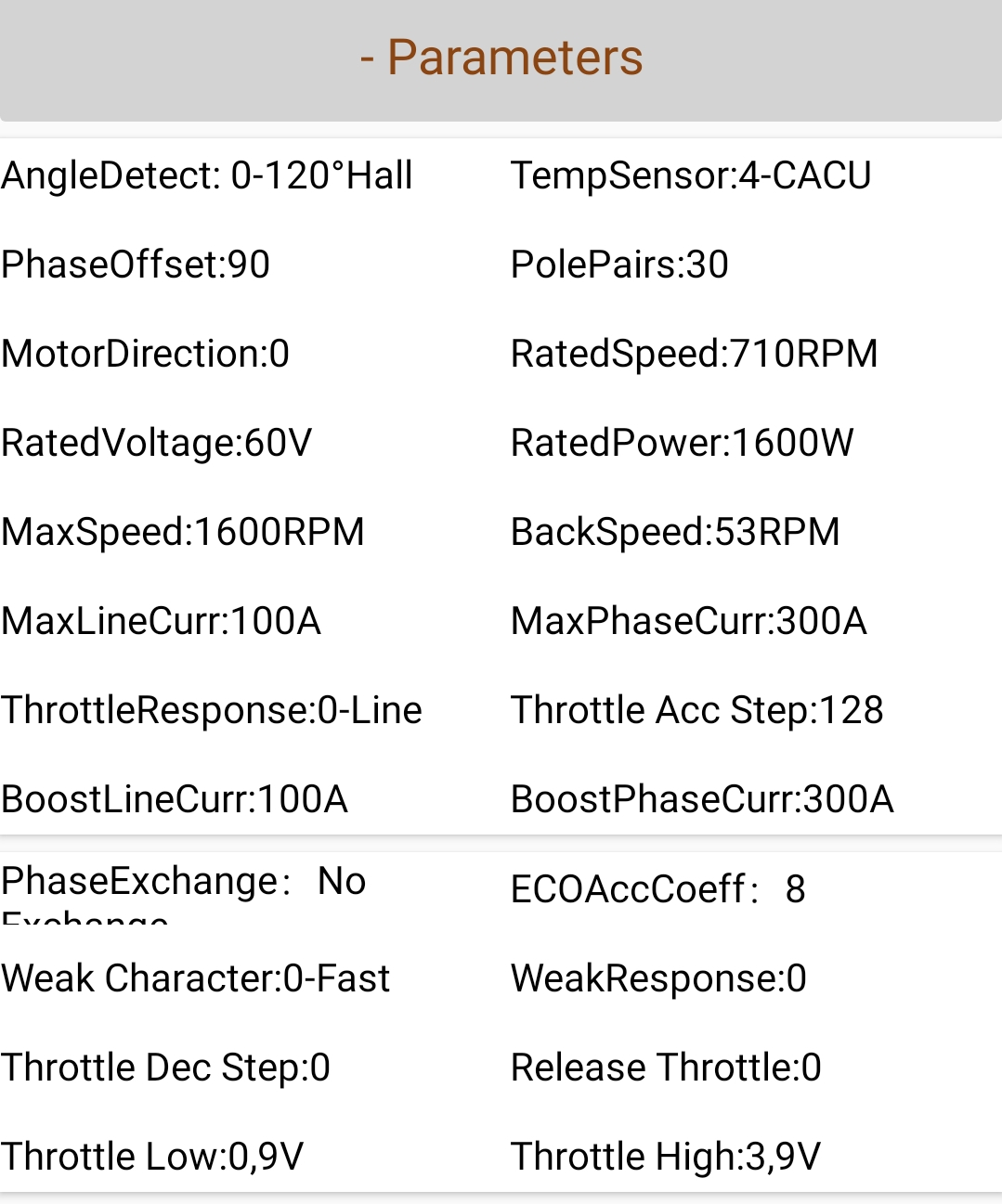Tap the RatedVoltage 60V entry
1002x1204 pixels.
click(157, 443)
